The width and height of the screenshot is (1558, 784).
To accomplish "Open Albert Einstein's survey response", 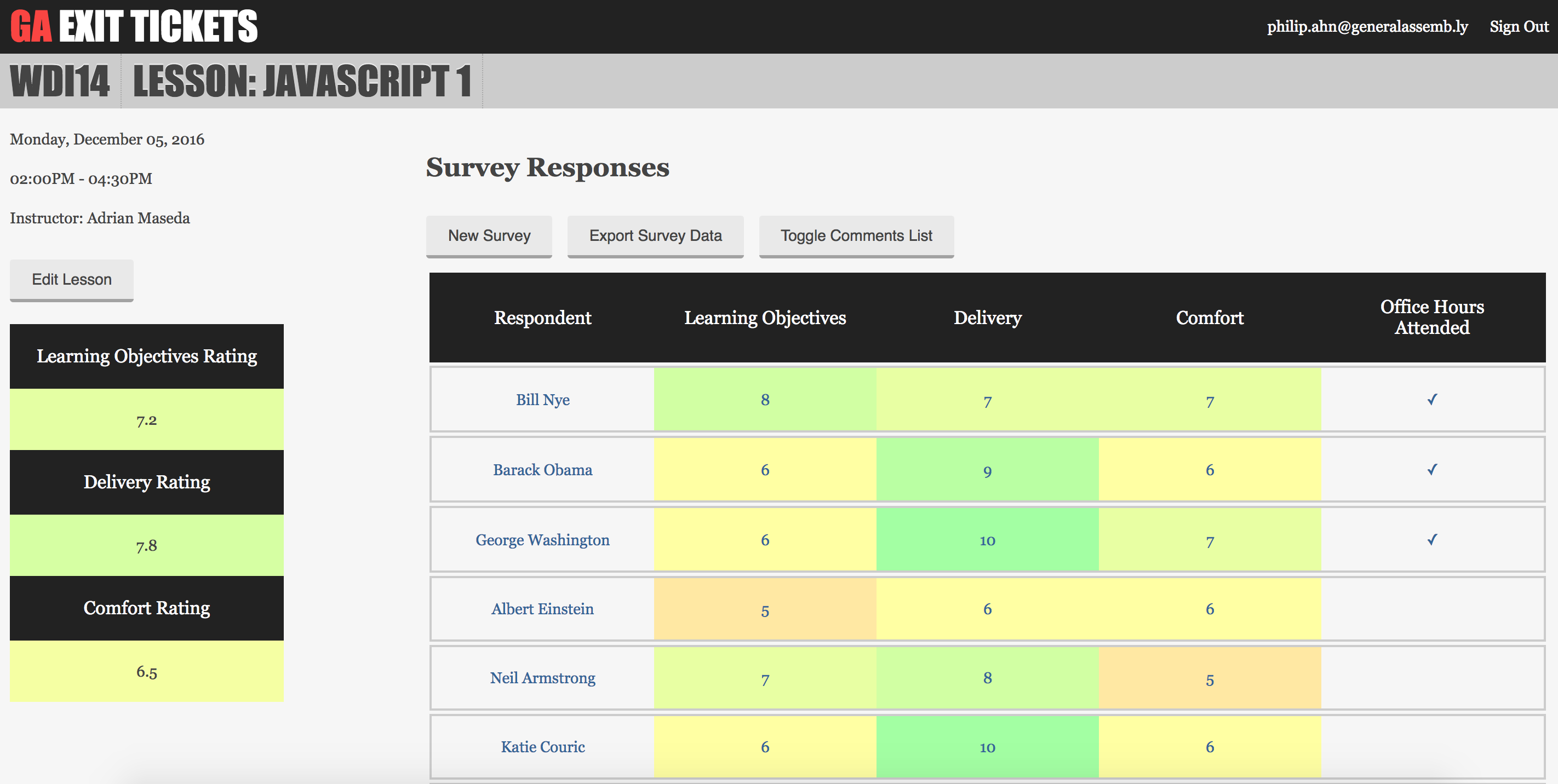I will [x=542, y=609].
